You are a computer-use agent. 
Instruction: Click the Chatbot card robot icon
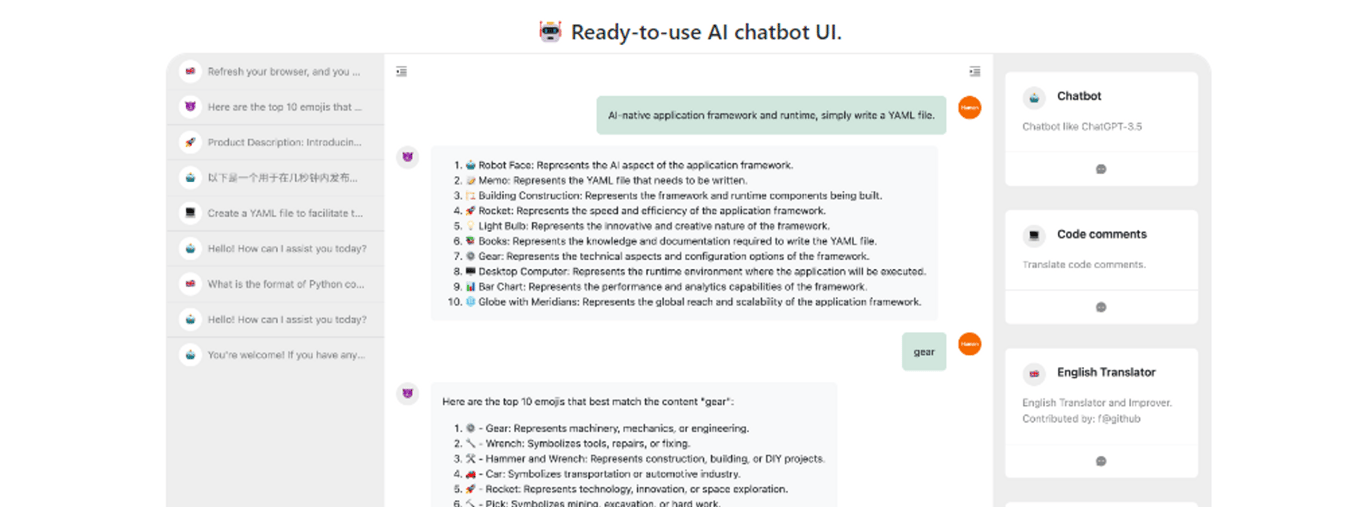[x=1034, y=97]
